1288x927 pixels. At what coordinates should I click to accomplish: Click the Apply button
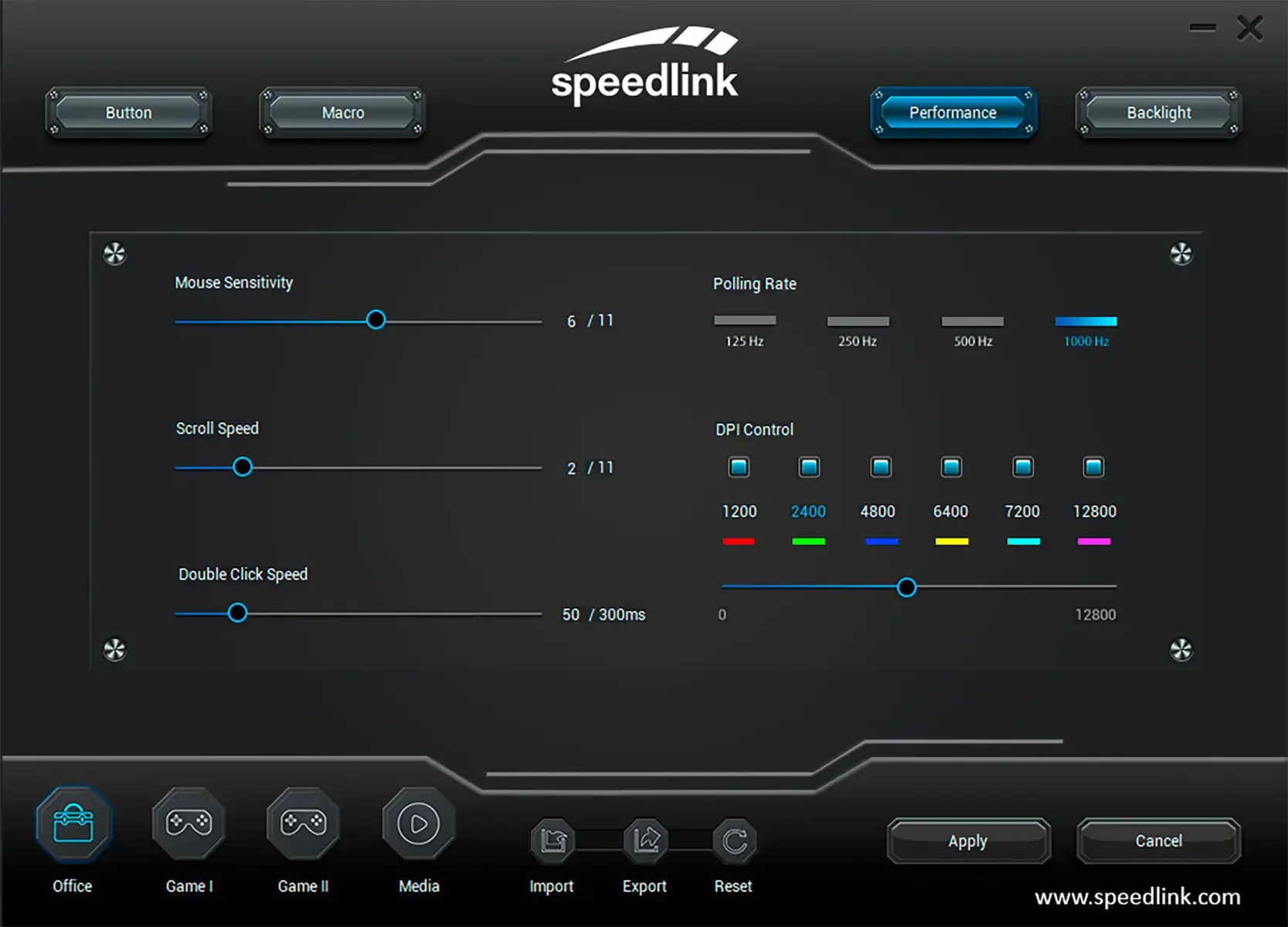[968, 841]
